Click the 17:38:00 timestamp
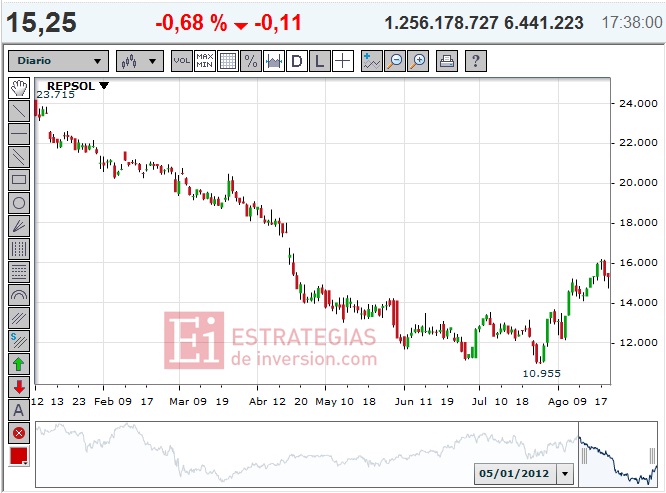This screenshot has width=666, height=493. click(x=632, y=23)
